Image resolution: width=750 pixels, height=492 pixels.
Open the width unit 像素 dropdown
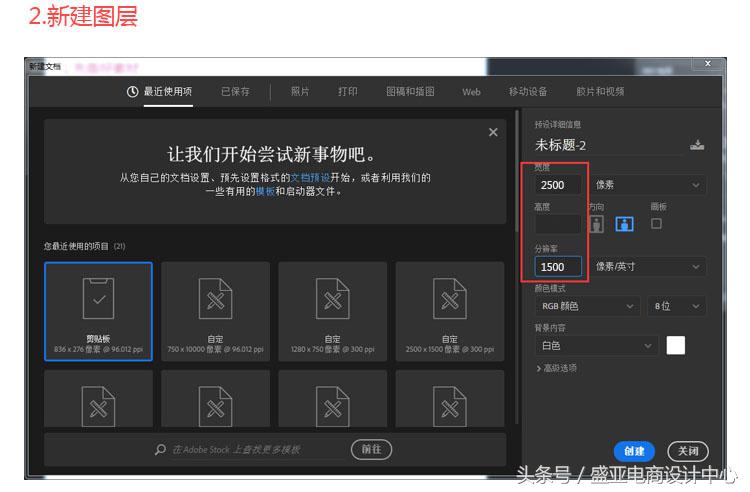coord(648,185)
